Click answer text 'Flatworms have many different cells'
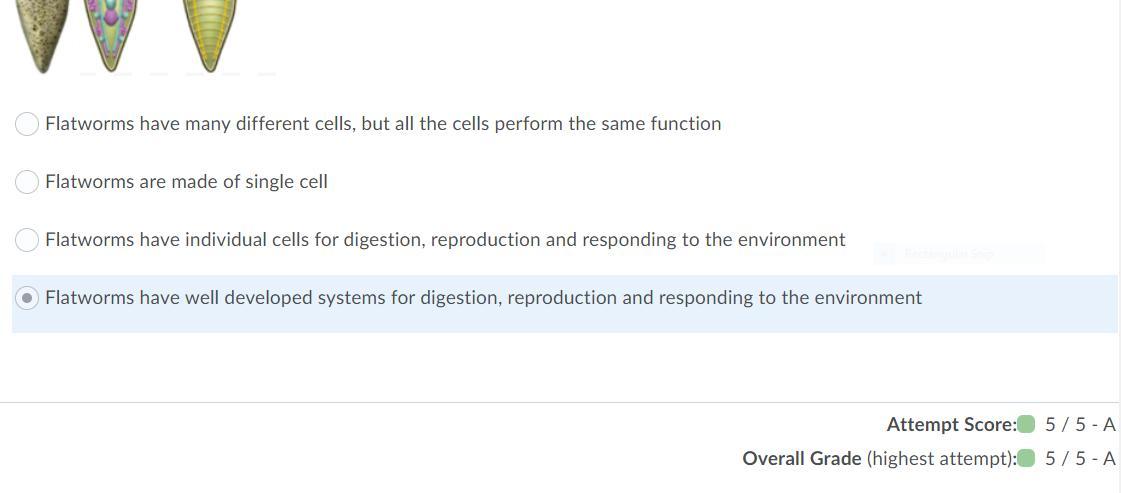Viewport: 1121px width, 493px height. [382, 124]
